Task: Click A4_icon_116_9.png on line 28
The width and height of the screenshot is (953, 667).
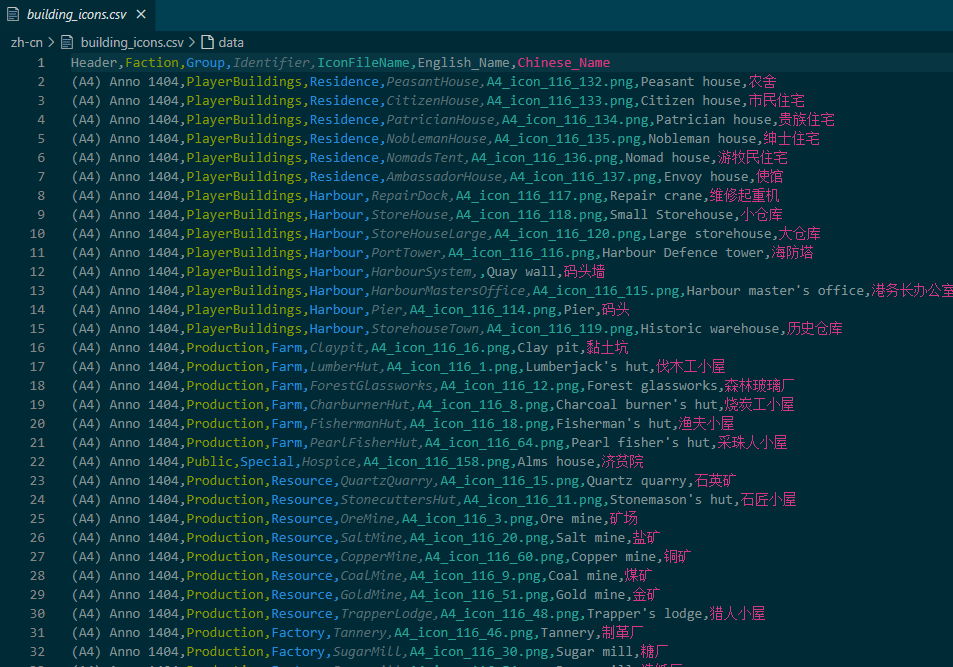Action: tap(475, 576)
